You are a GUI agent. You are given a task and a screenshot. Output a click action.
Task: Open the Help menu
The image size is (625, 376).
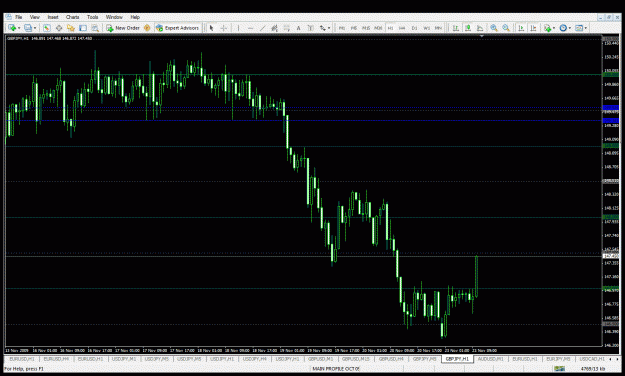pyautogui.click(x=135, y=17)
